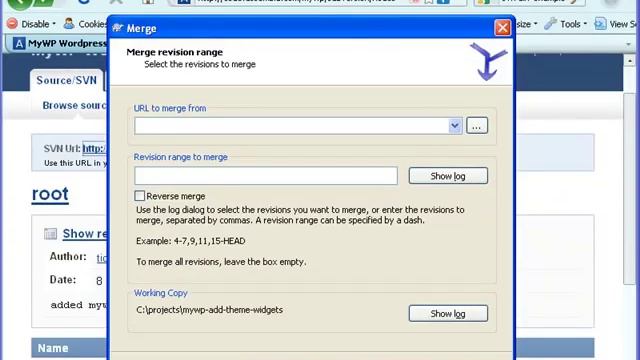This screenshot has width=640, height=360.
Task: Click the working copy path text
Action: tap(209, 310)
